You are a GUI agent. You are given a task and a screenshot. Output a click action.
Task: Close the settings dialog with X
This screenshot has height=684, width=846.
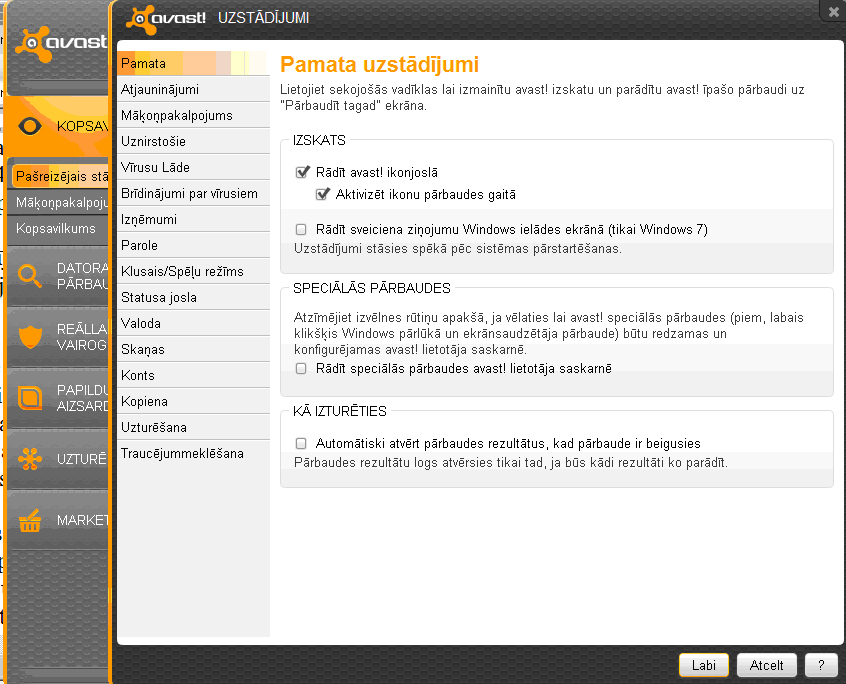pos(834,12)
